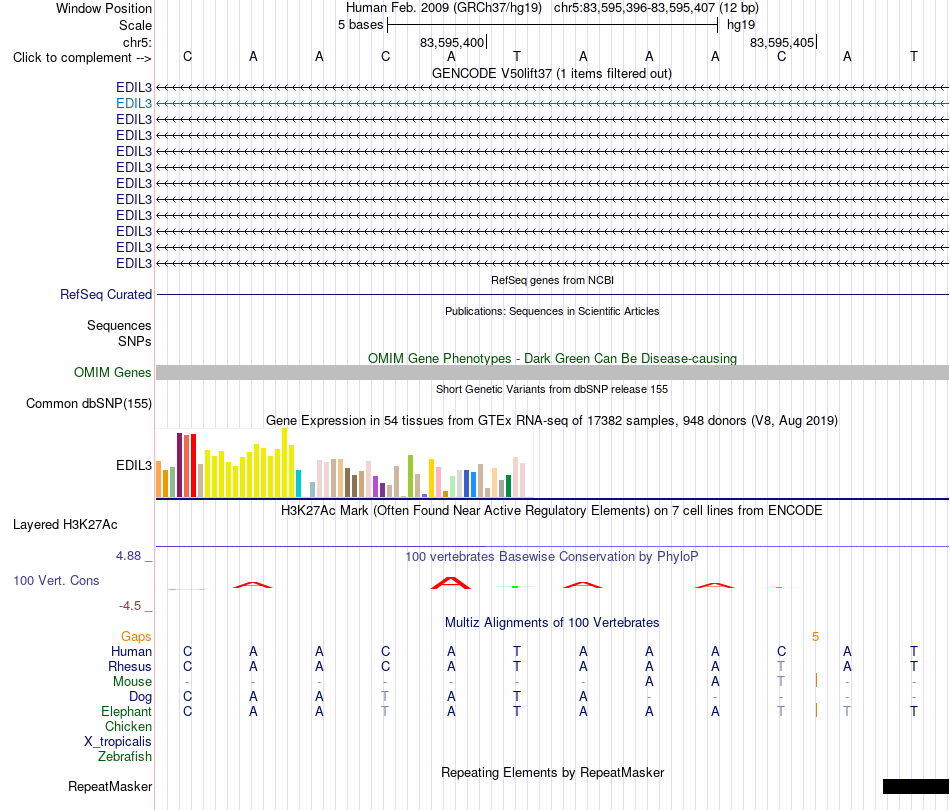Click the EDIL3 label beside GTEx chart
Screen dimensions: 950x810
point(134,466)
